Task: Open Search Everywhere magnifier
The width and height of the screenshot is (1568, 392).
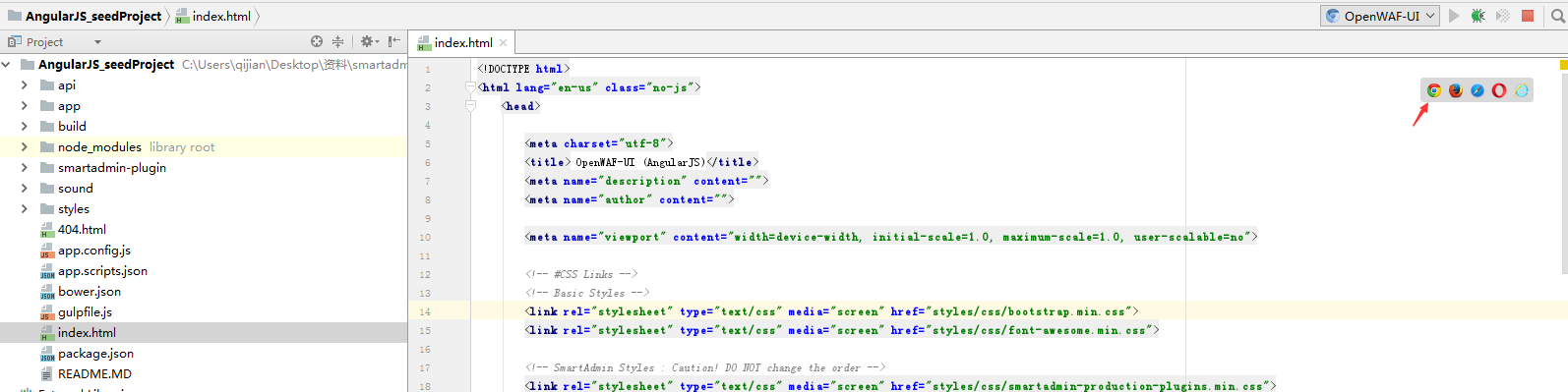Action: click(1558, 16)
